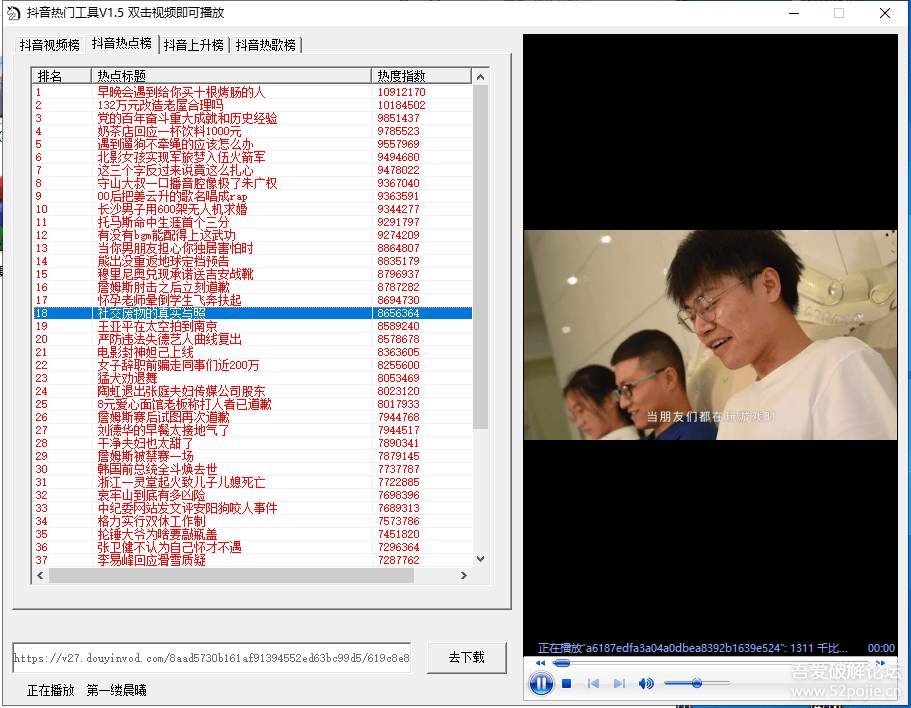
Task: Click the vertical scrollbar thumb of the list
Action: (480, 257)
